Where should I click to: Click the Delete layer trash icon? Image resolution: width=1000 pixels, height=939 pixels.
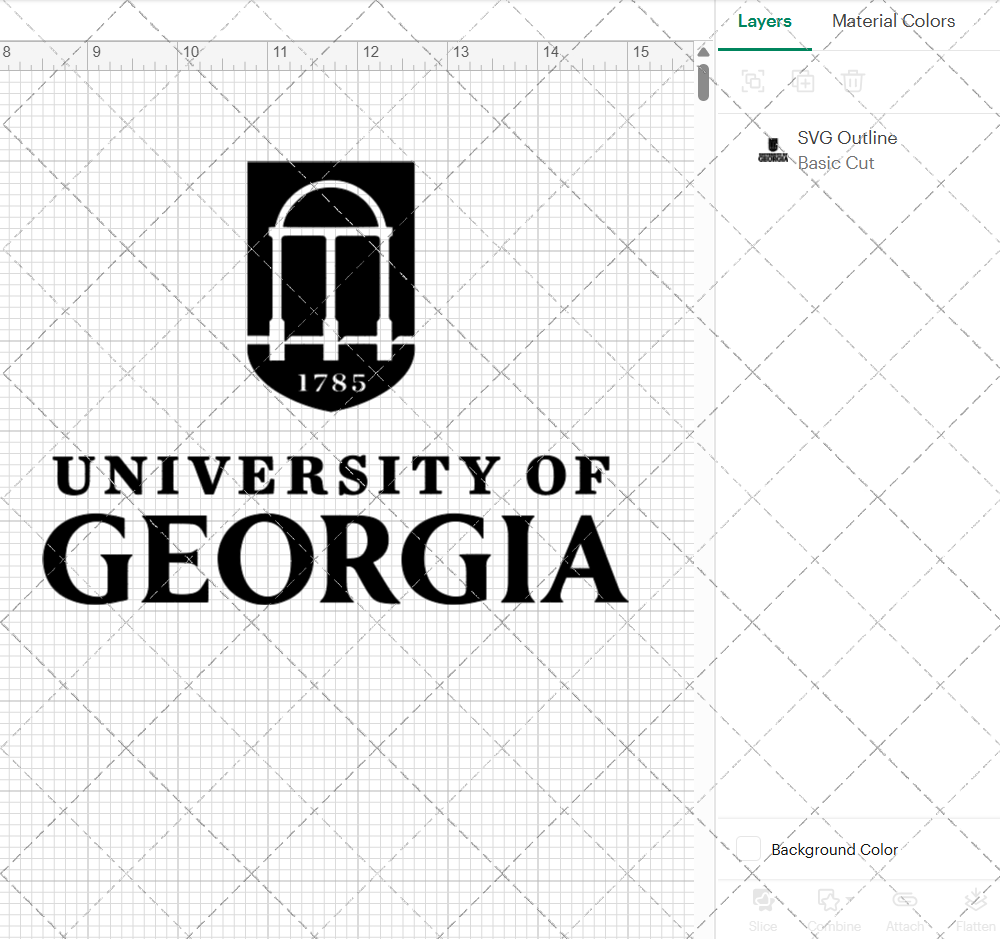coord(852,81)
